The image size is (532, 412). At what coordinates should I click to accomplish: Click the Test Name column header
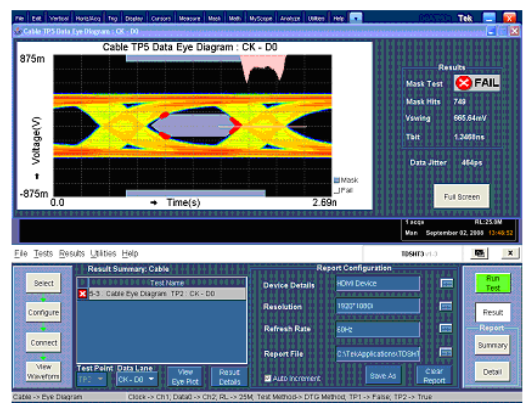point(167,283)
